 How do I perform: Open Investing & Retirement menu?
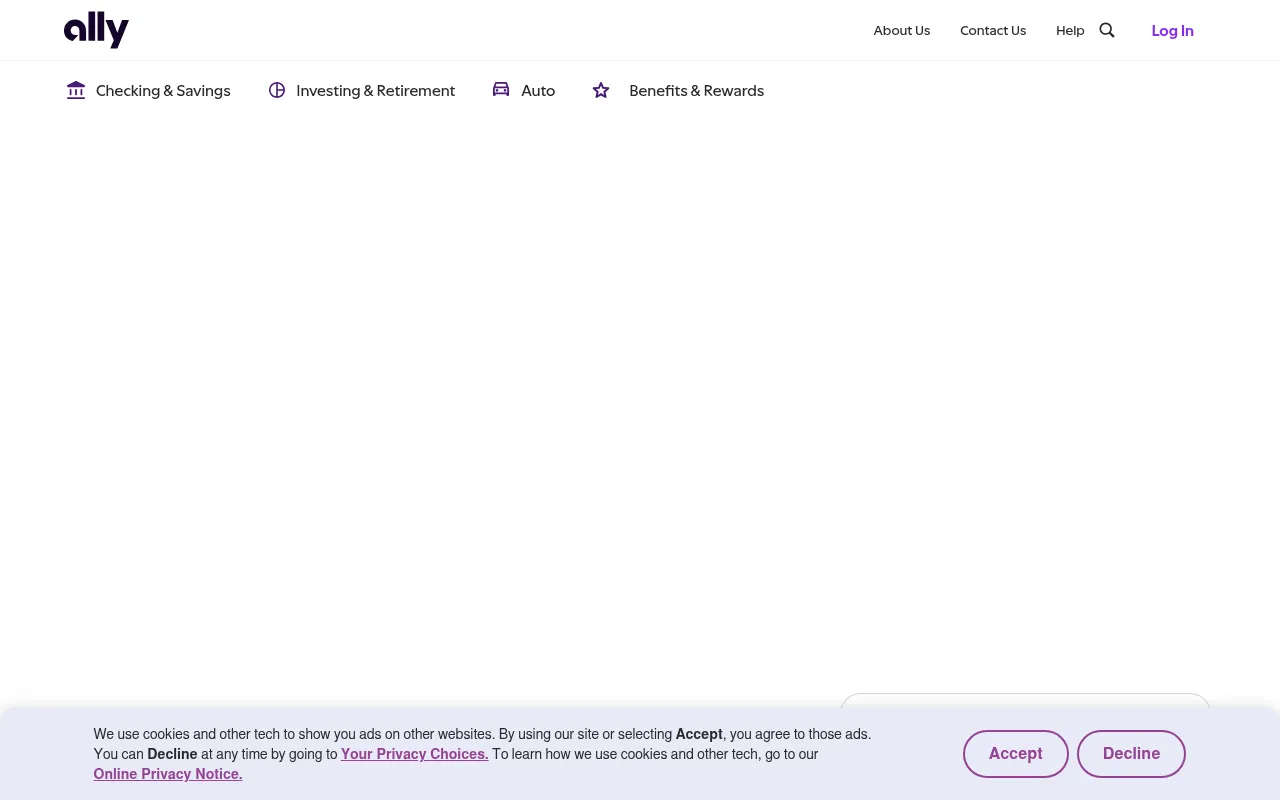coord(376,91)
